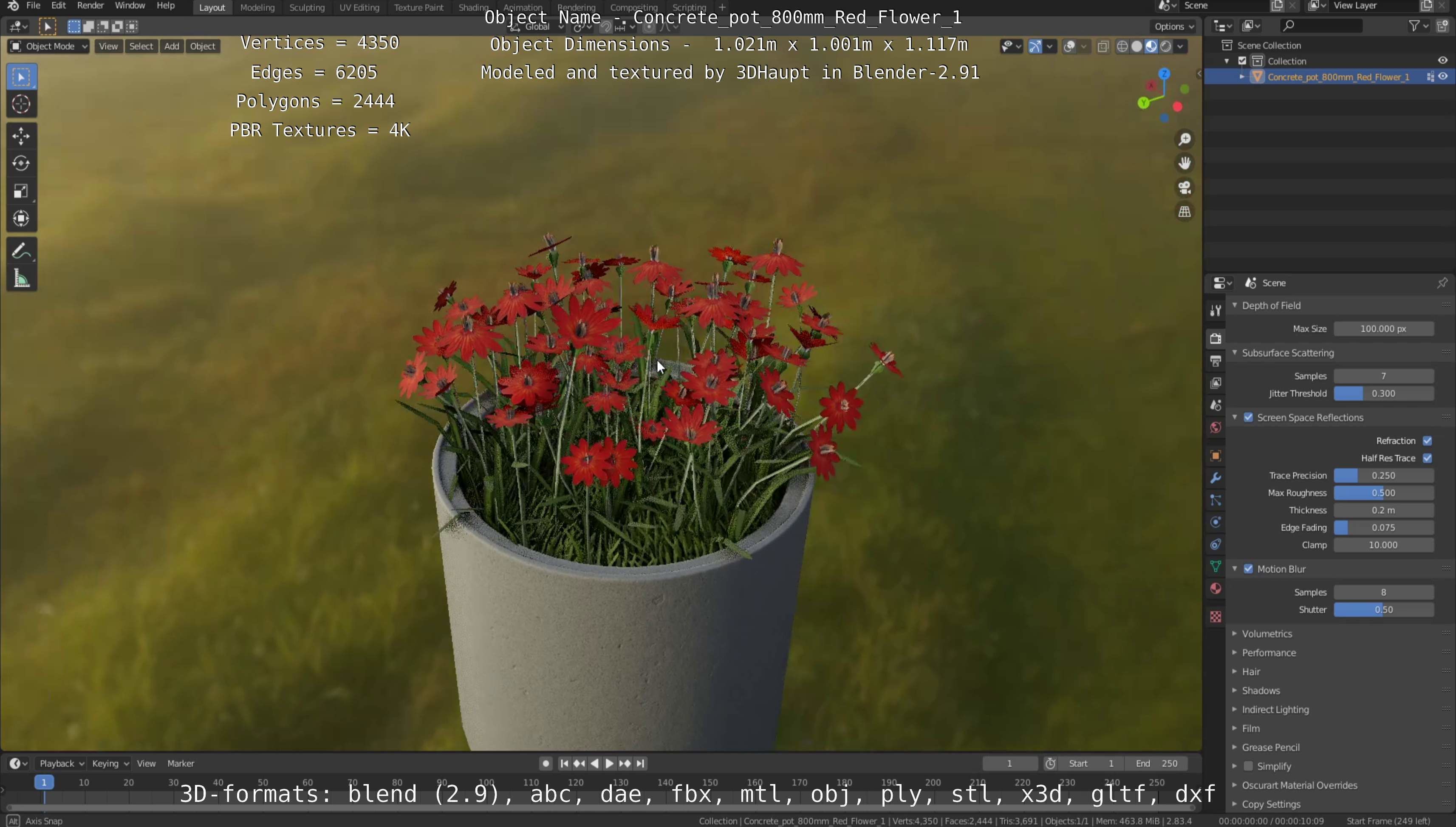Hide Concrete_pot_800mm_Red_Flower_1 with eye icon
The width and height of the screenshot is (1456, 827).
pyautogui.click(x=1442, y=76)
